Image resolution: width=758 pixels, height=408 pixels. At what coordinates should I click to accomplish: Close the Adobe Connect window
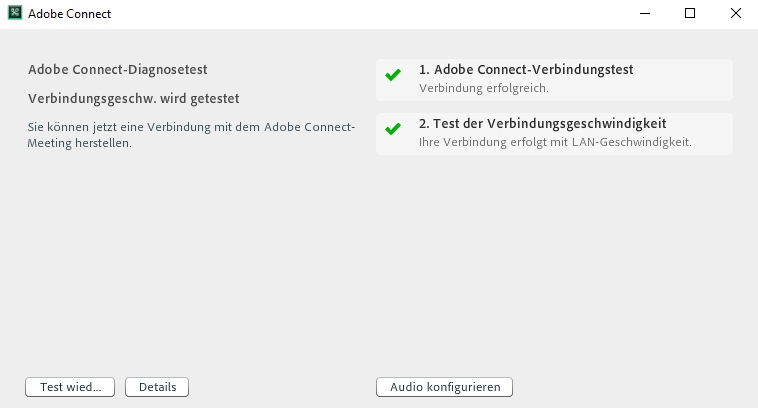tap(735, 14)
